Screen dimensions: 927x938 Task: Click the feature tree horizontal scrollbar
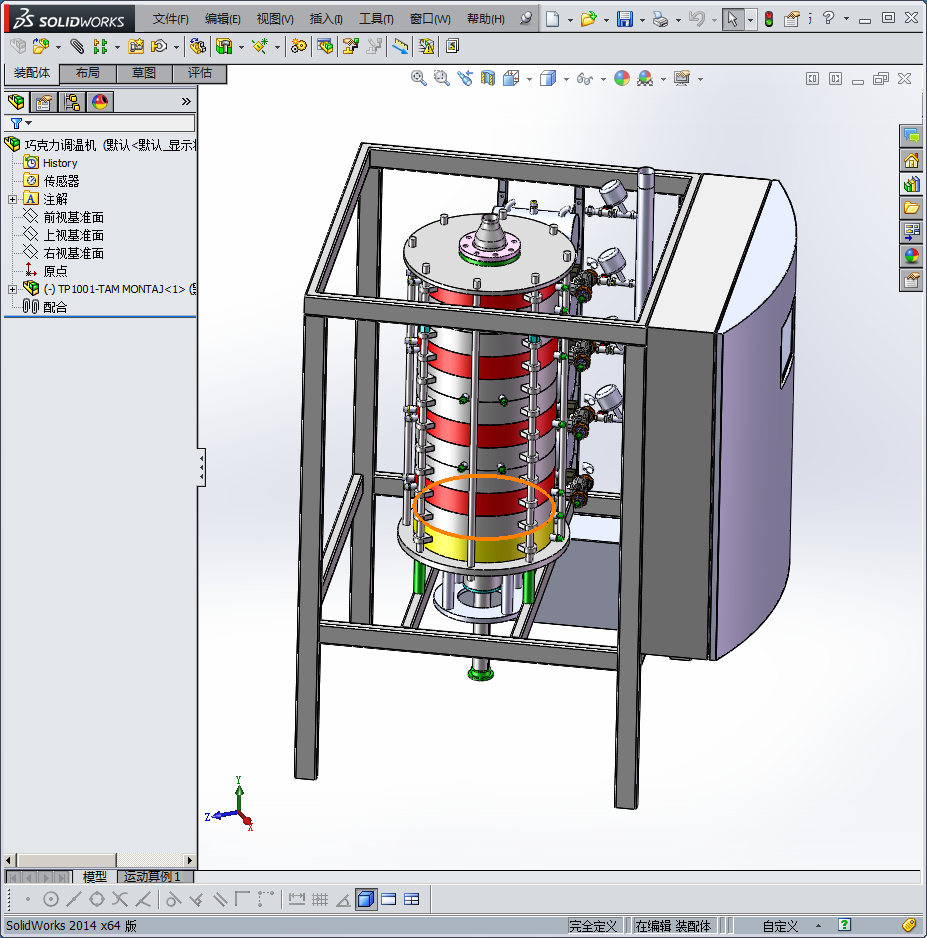point(100,860)
